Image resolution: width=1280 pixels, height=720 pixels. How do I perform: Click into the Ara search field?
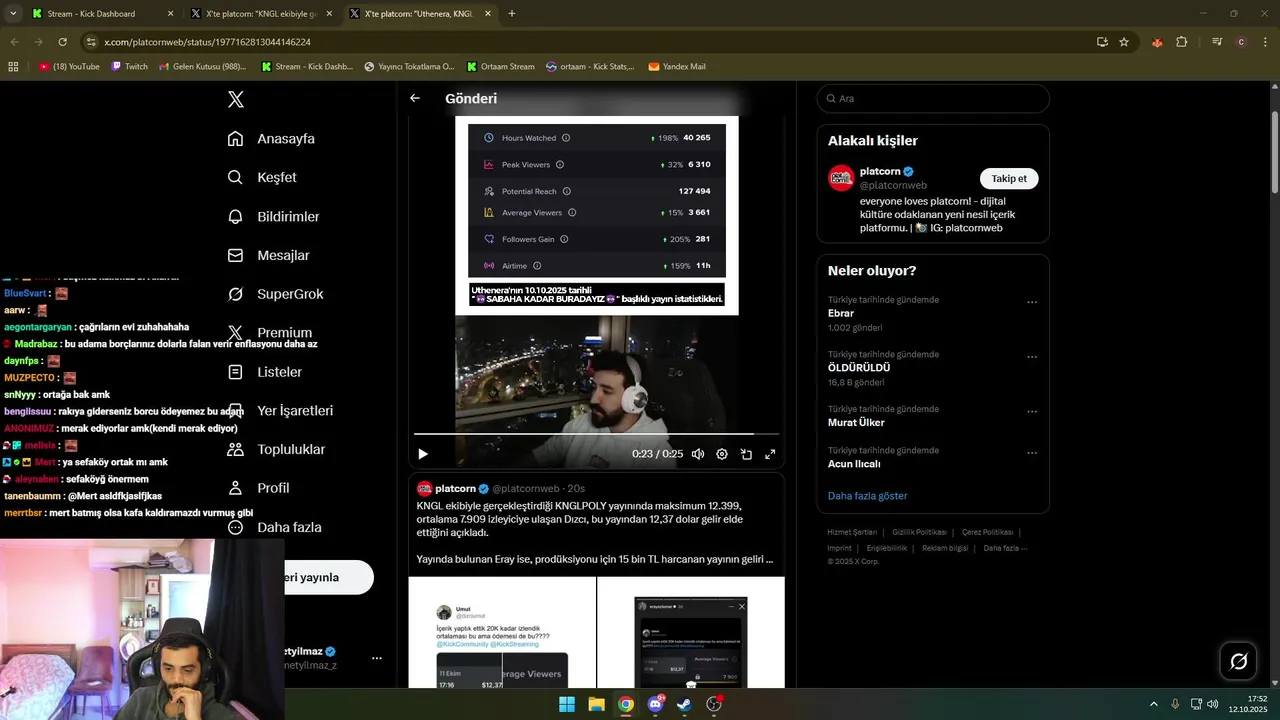click(933, 98)
